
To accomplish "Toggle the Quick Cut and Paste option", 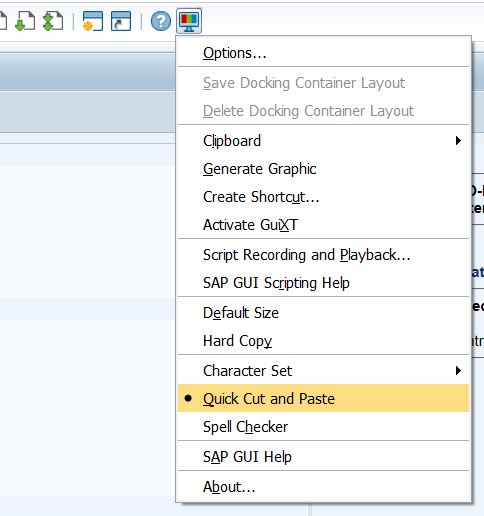I will click(323, 398).
